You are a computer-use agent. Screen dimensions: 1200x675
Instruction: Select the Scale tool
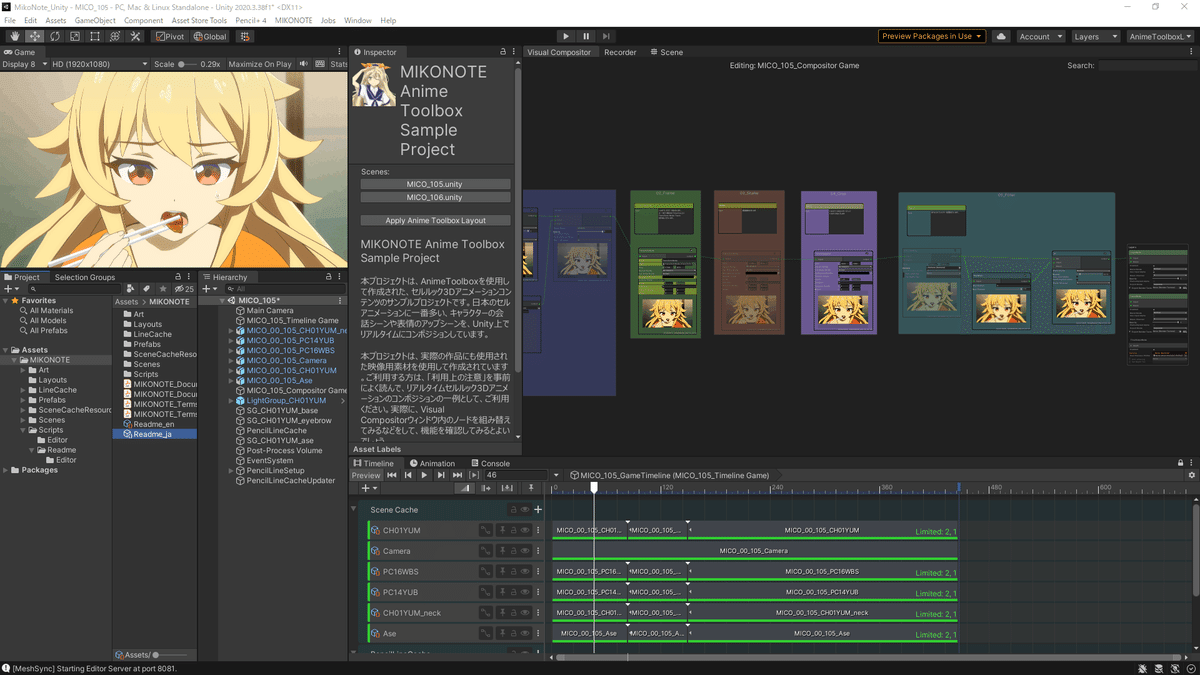(x=74, y=36)
